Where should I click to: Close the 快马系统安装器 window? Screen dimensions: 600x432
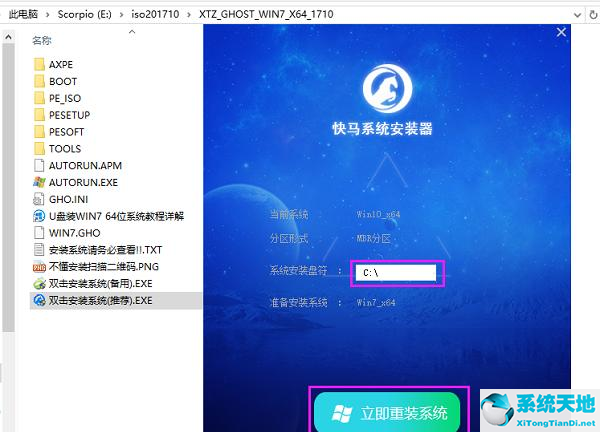pyautogui.click(x=561, y=32)
